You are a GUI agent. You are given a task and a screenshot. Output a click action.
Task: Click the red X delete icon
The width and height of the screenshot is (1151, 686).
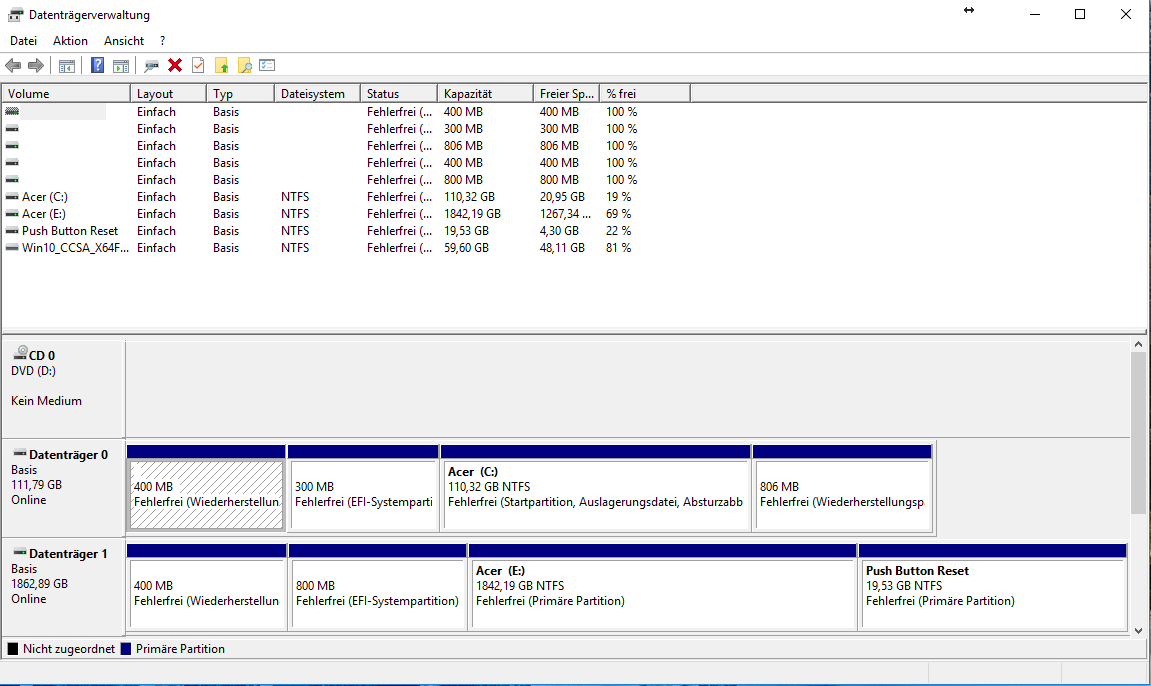point(175,65)
